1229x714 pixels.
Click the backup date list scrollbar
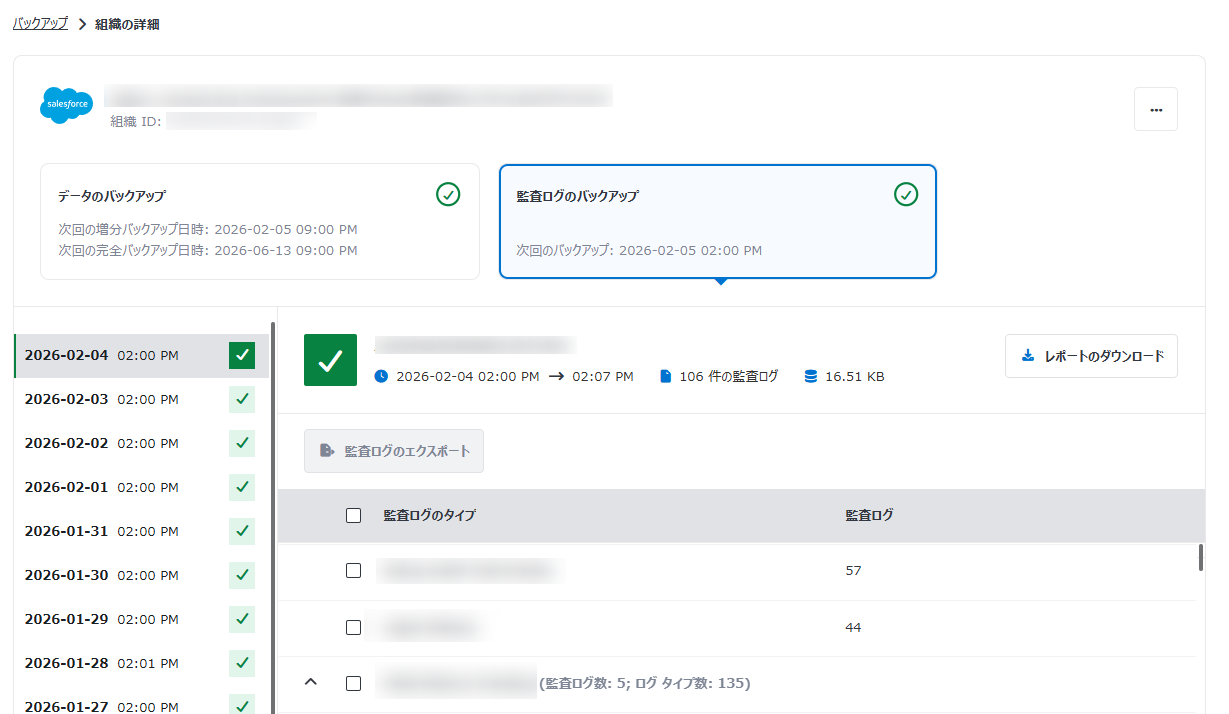pos(273,500)
